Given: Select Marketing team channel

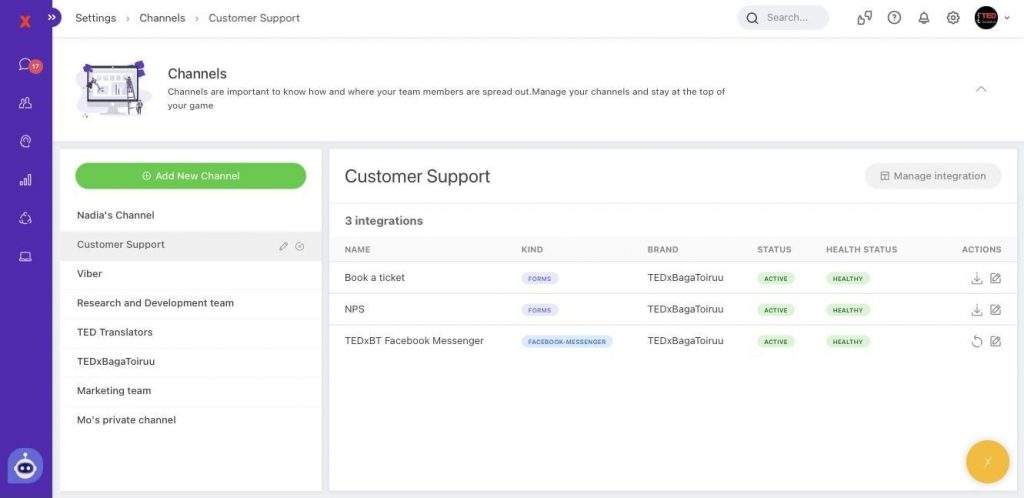Looking at the screenshot, I should (x=191, y=392).
